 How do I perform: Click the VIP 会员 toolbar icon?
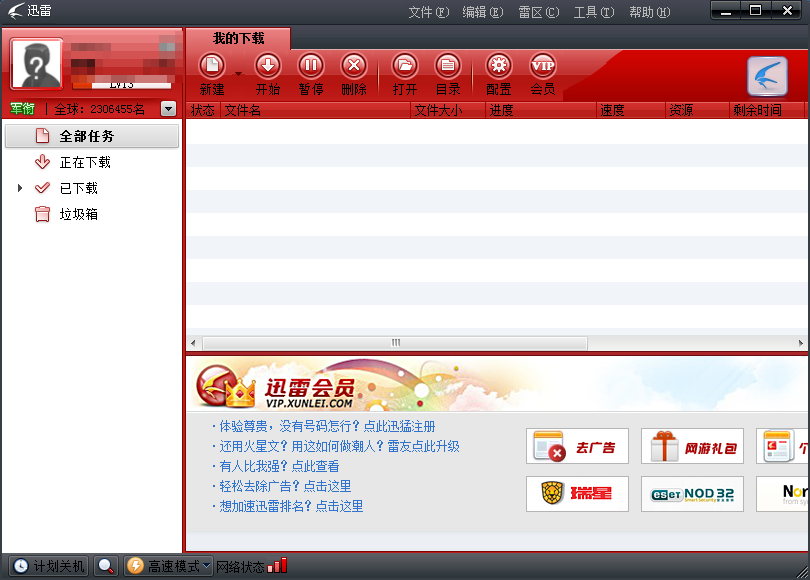click(x=543, y=66)
